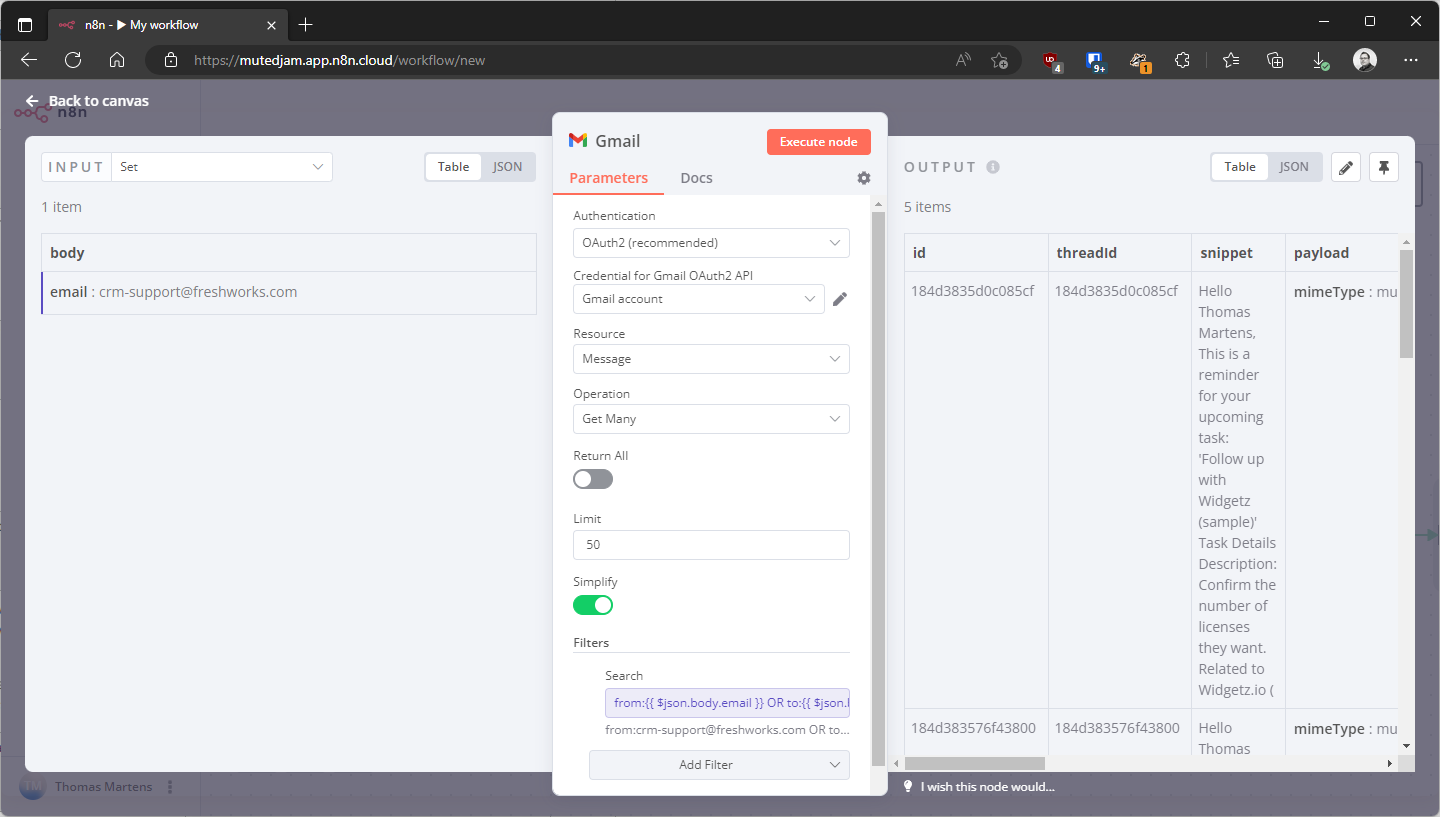Click the Execute node button

coord(819,142)
